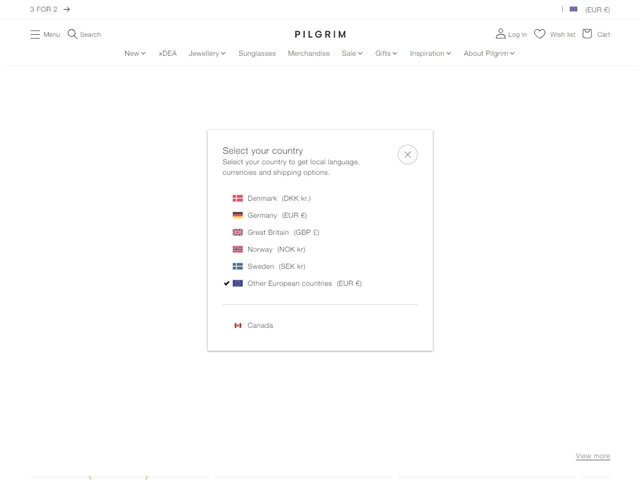Screen dimensions: 640x480
Task: Expand the New dropdown menu
Action: pyautogui.click(x=135, y=53)
